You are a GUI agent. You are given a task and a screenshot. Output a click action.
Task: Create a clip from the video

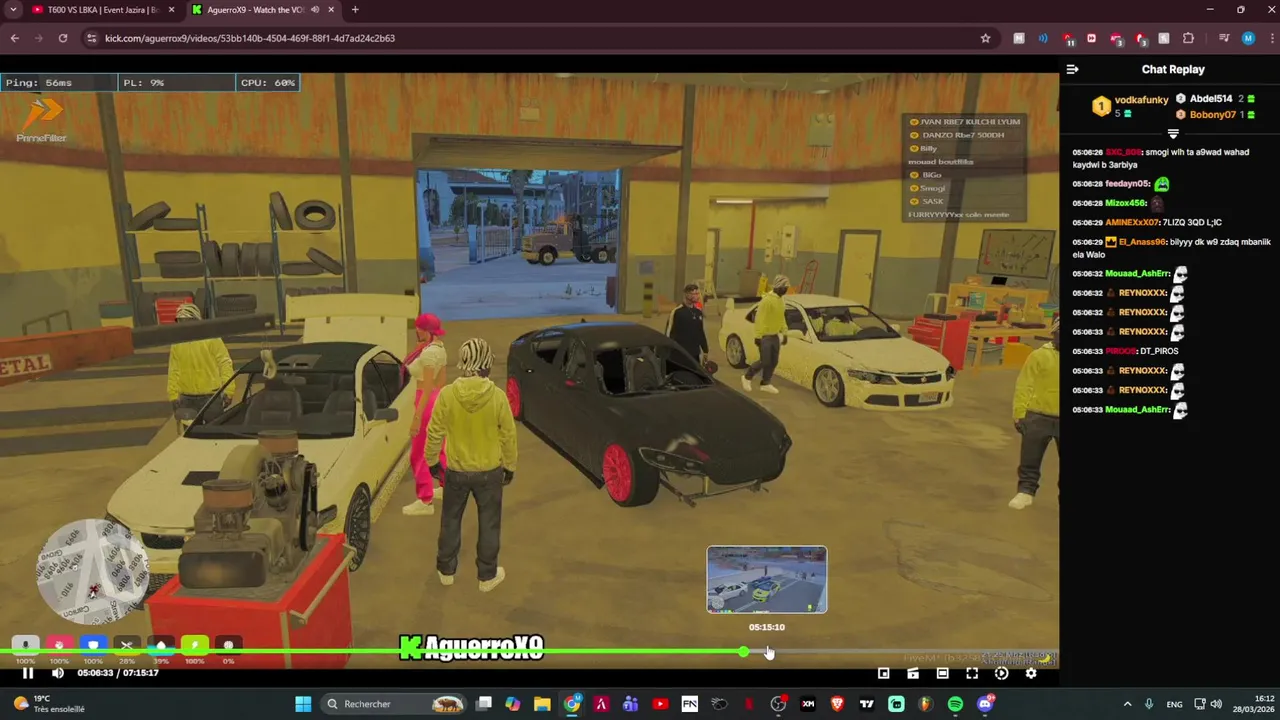[x=913, y=673]
